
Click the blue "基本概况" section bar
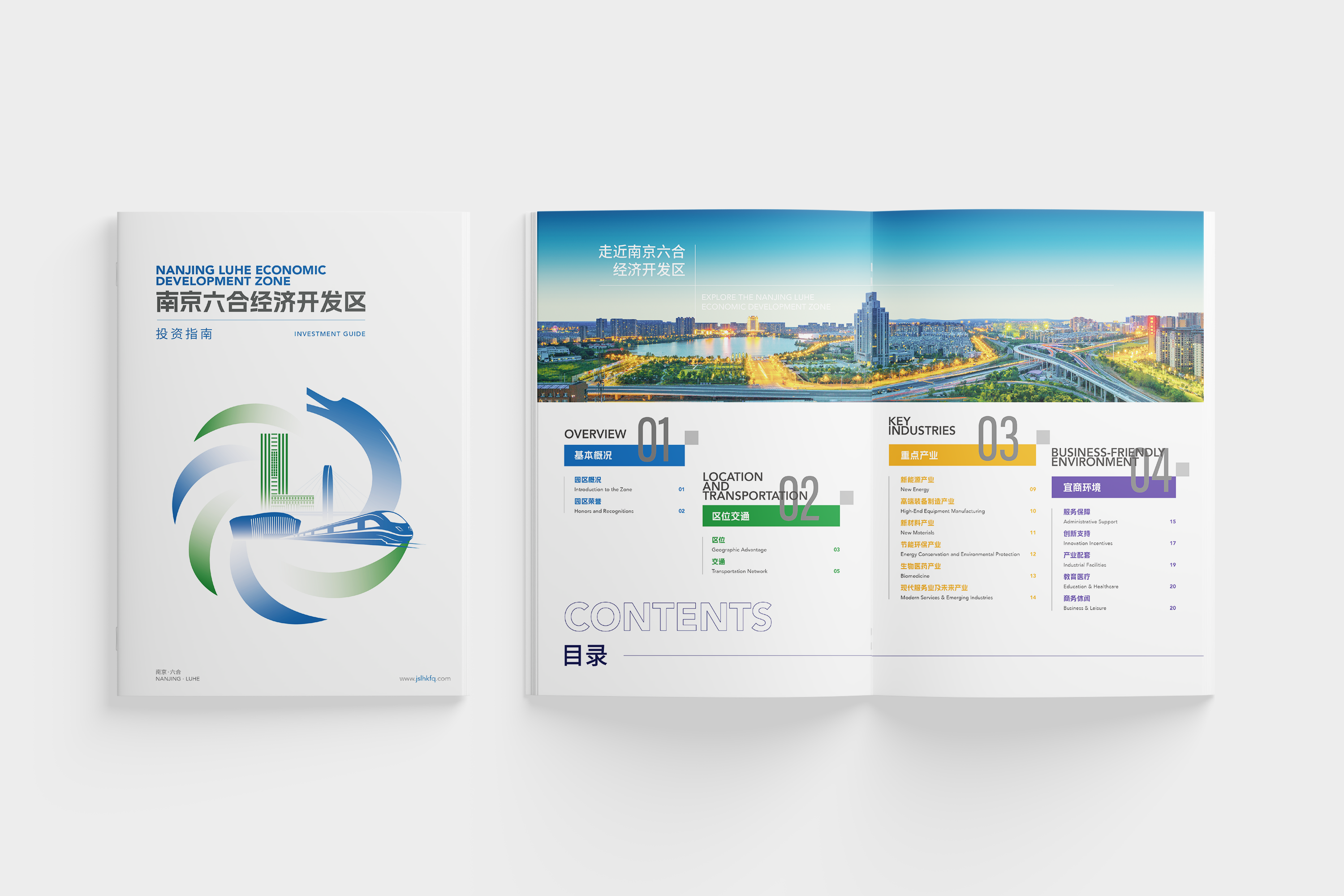coord(624,456)
